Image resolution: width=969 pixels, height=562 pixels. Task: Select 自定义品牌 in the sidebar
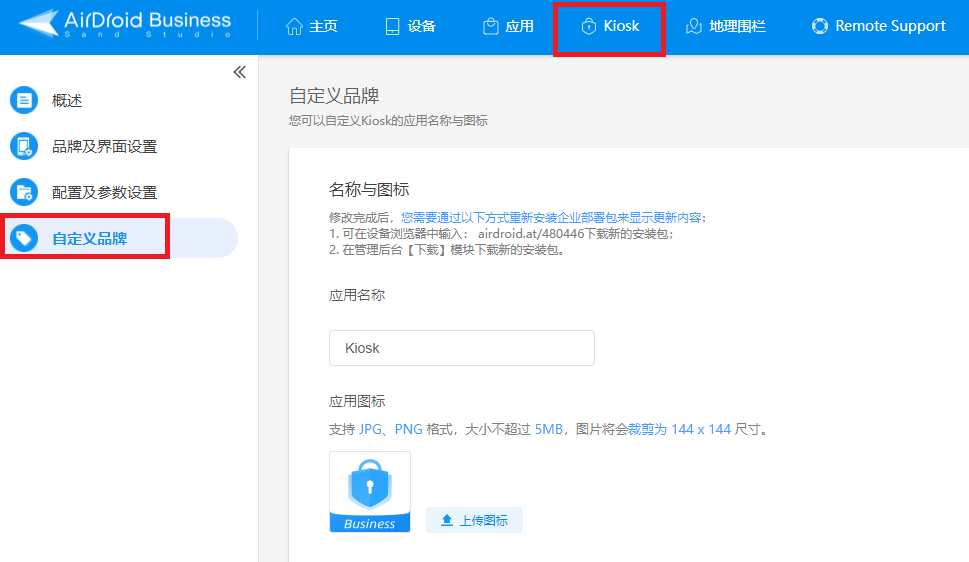click(90, 239)
